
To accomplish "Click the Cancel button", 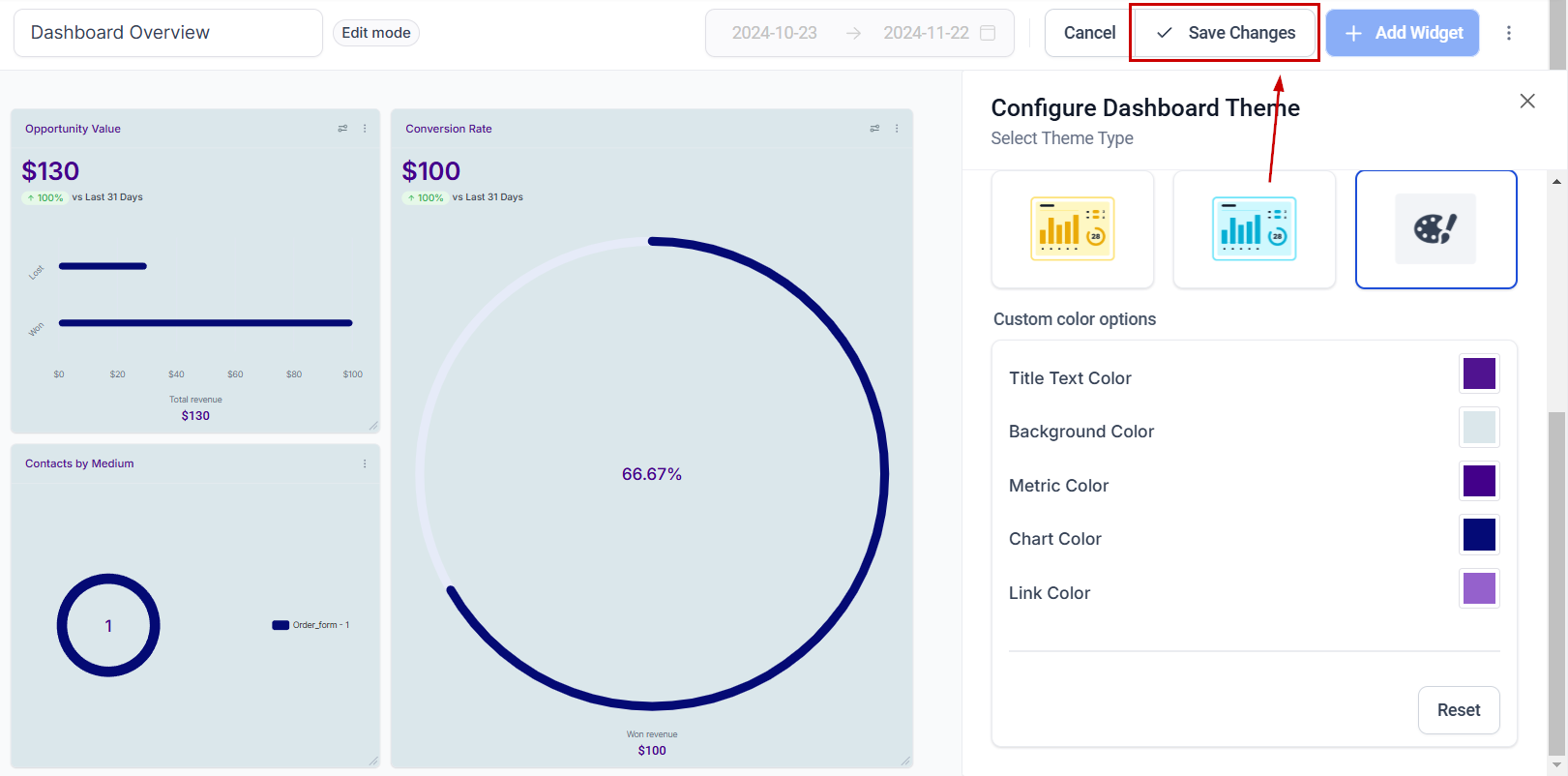I will pyautogui.click(x=1089, y=33).
